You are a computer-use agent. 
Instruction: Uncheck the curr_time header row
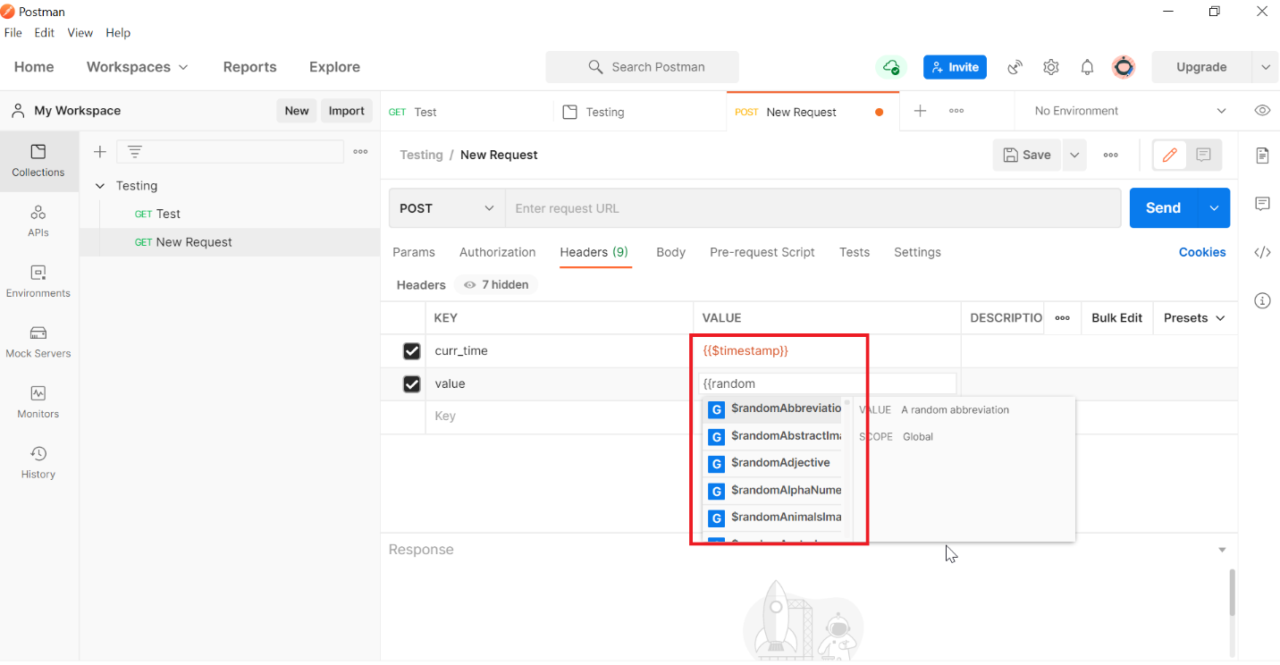(412, 351)
